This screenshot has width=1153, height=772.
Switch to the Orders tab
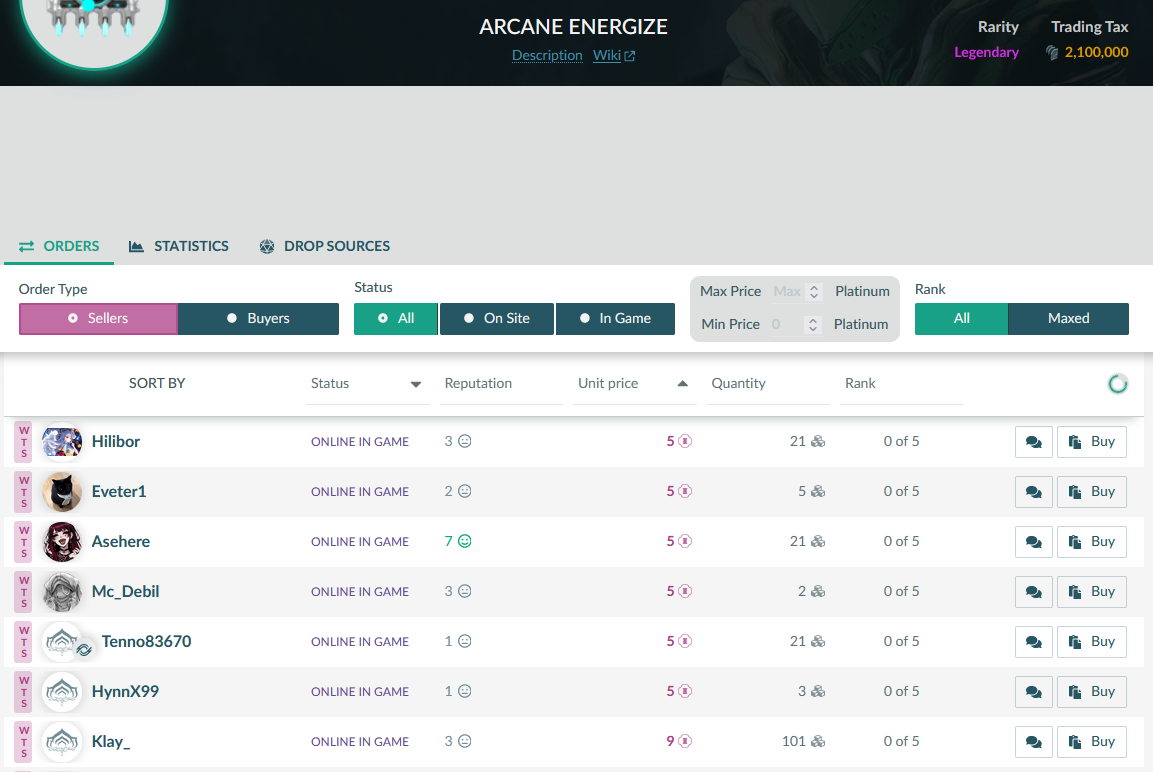(x=59, y=246)
